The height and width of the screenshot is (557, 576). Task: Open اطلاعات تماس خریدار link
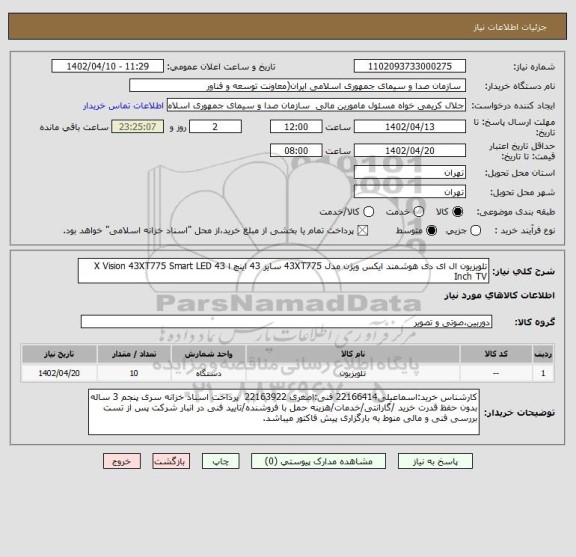point(123,106)
